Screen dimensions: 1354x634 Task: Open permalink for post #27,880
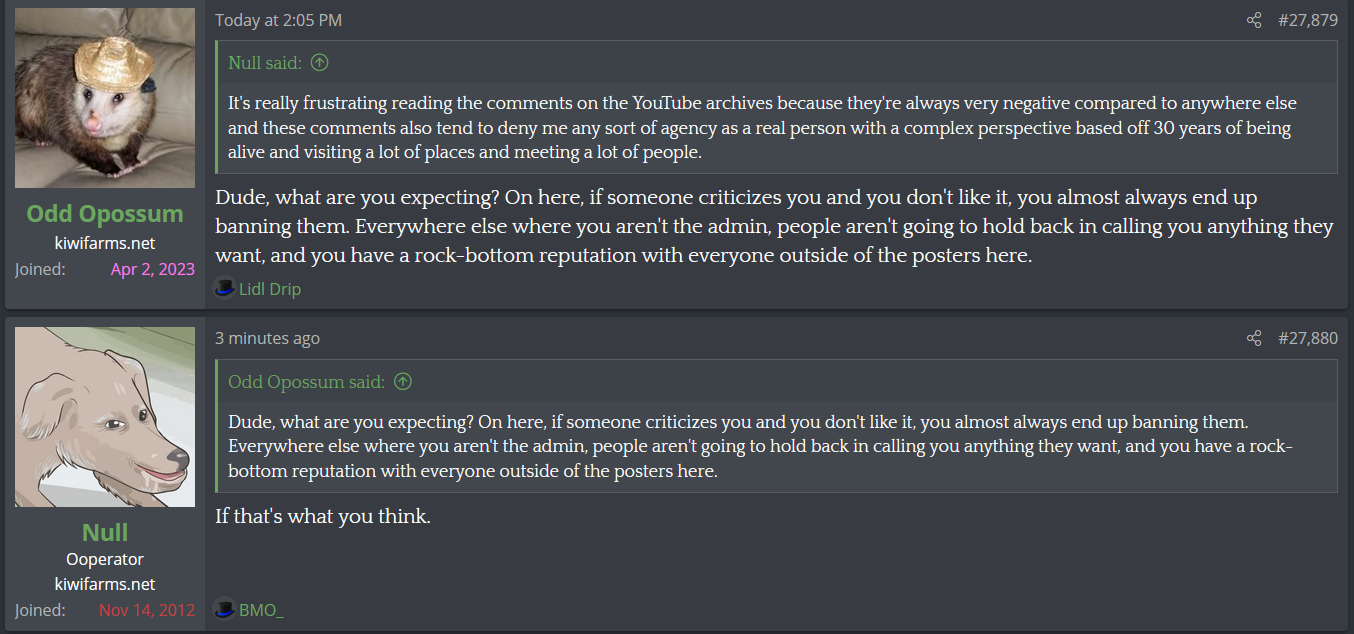click(1307, 338)
